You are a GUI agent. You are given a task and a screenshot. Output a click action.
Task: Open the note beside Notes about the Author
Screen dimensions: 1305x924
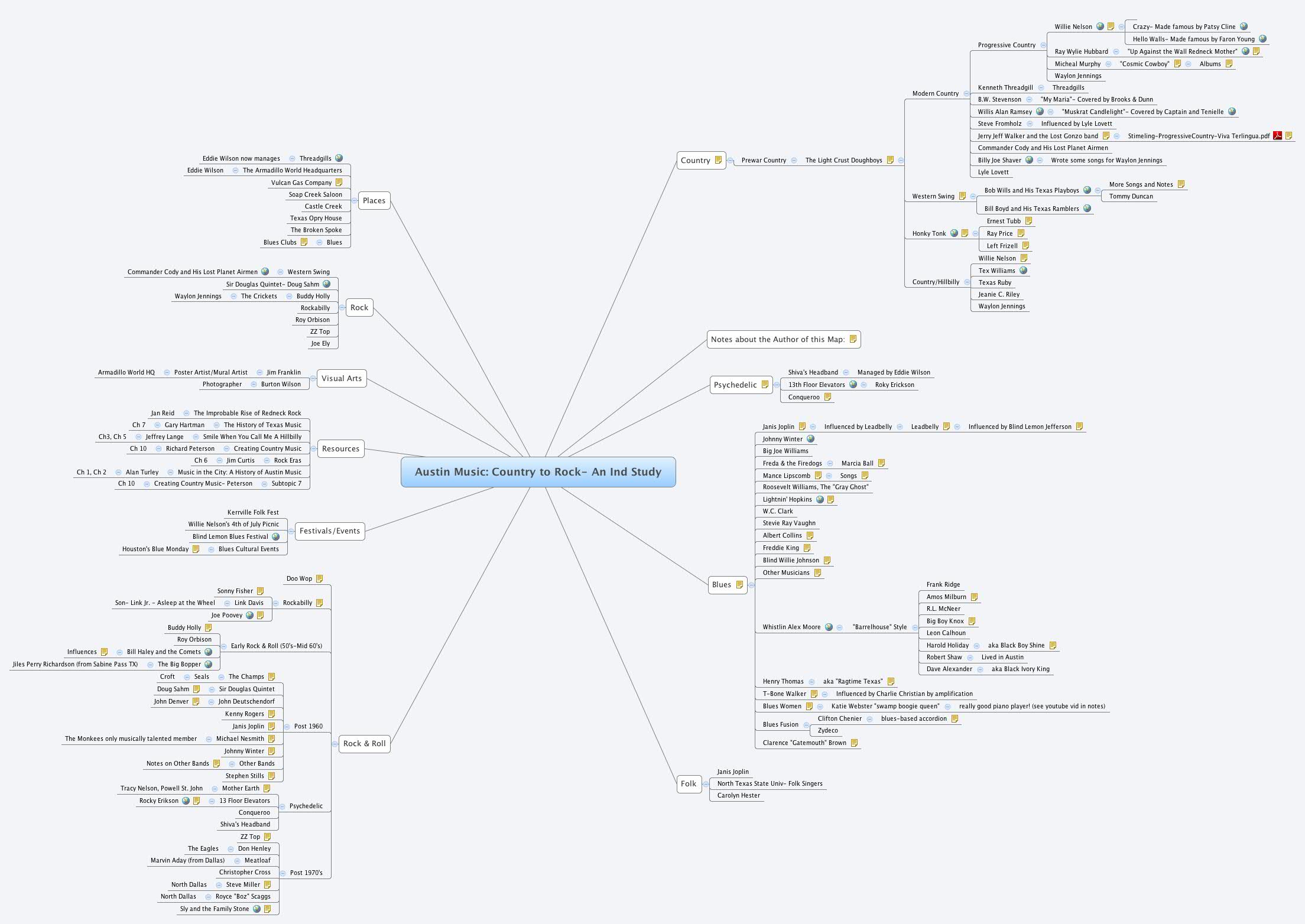pyautogui.click(x=853, y=339)
